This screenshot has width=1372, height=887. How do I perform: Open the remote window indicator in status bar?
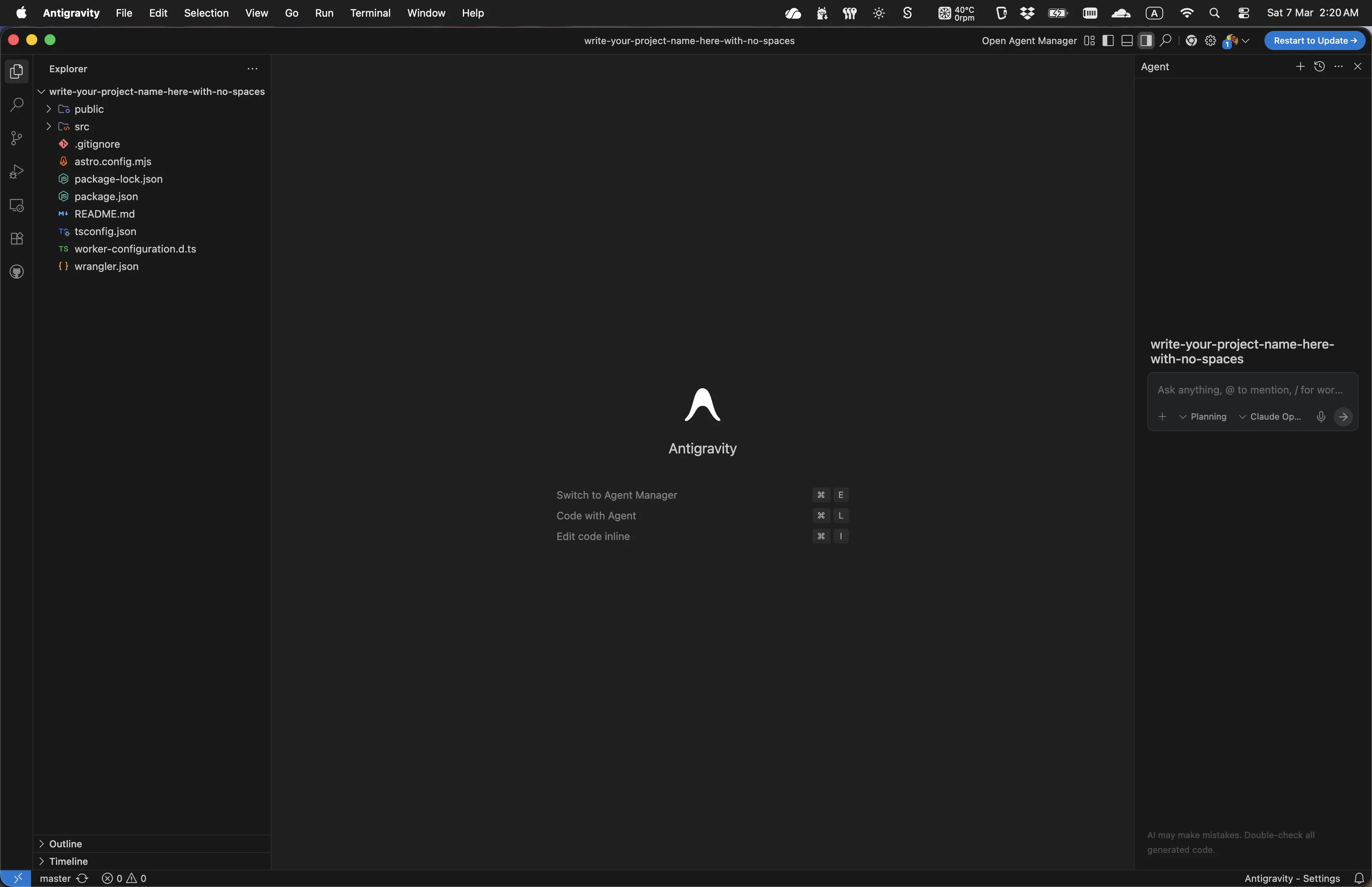click(17, 878)
